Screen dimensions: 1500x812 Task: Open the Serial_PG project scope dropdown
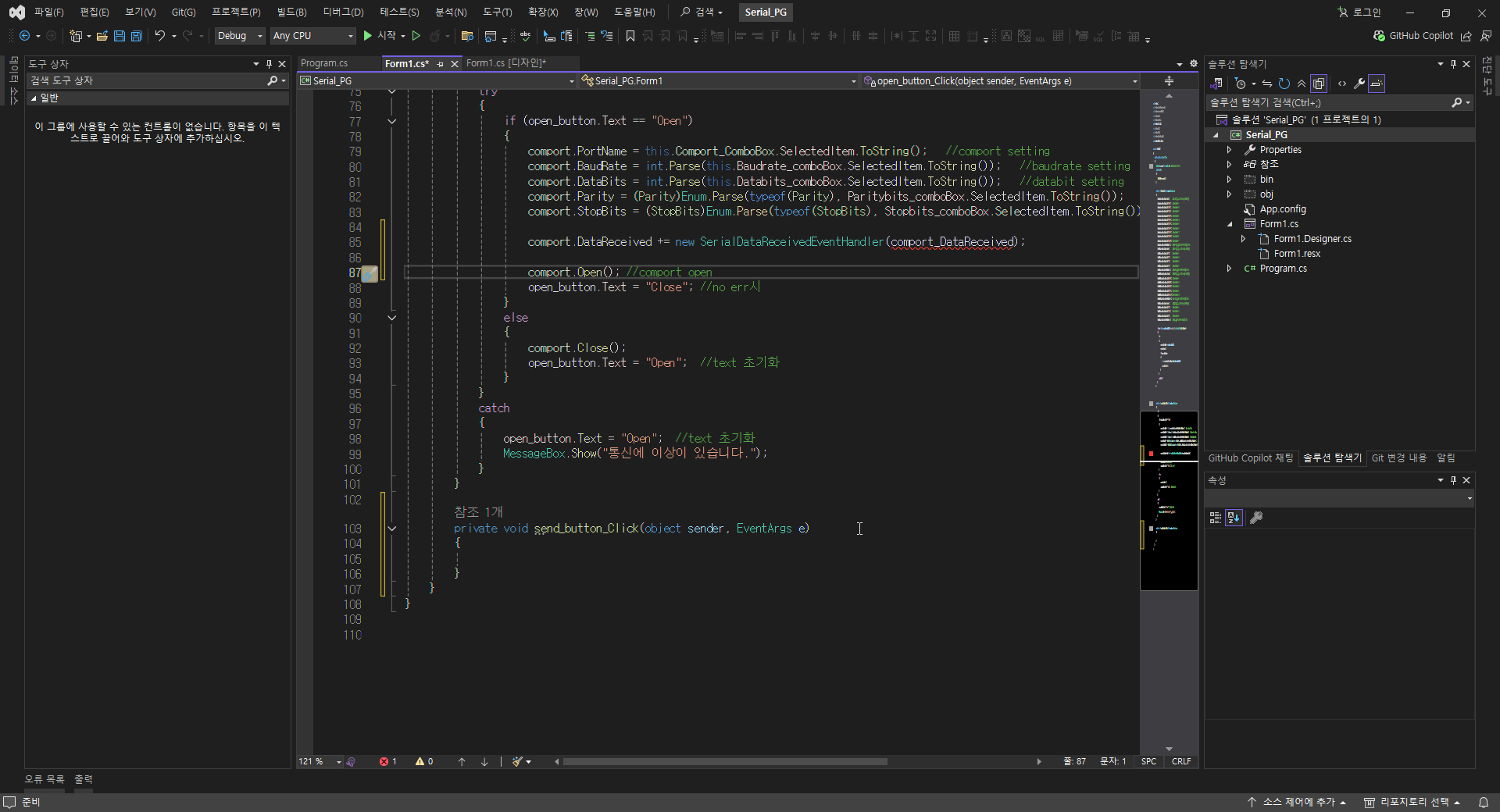[437, 81]
